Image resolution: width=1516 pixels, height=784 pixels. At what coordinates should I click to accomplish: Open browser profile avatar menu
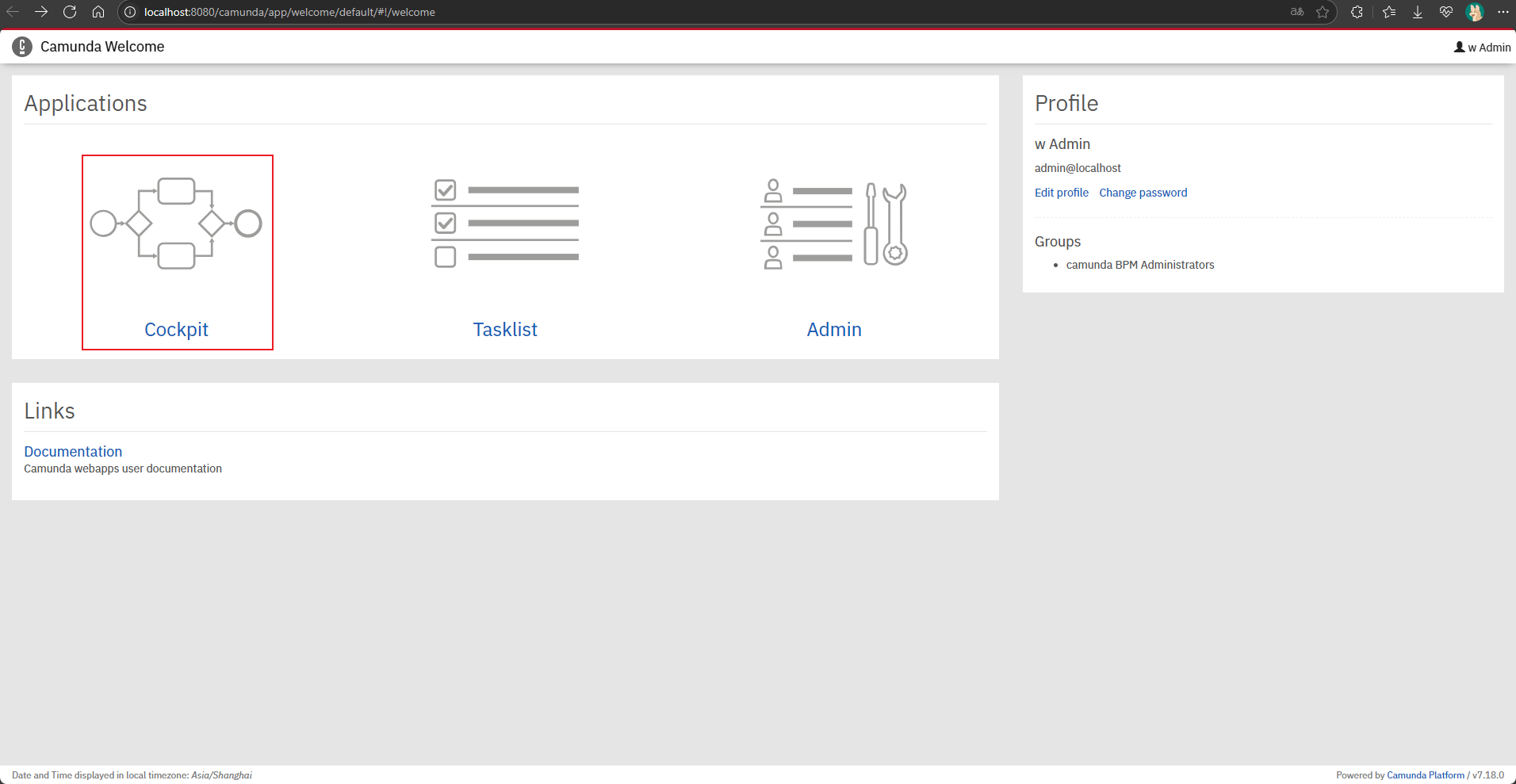[x=1475, y=12]
